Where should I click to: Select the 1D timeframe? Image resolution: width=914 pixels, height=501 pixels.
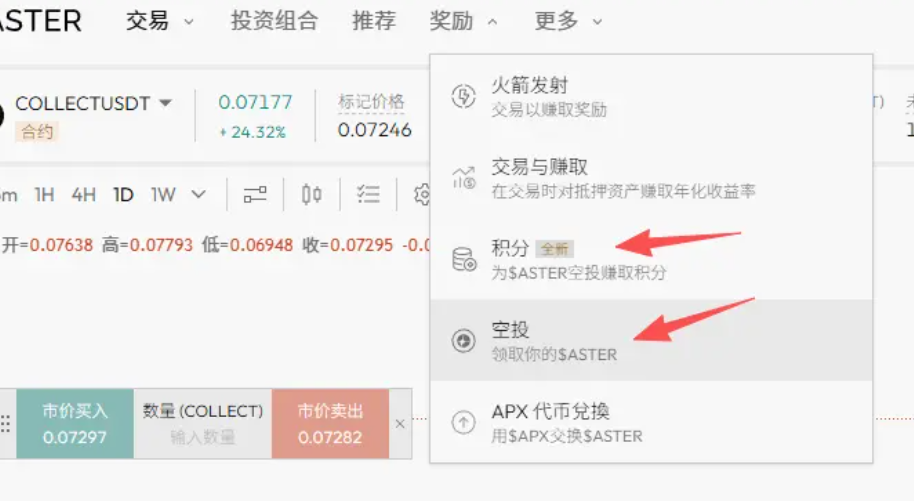click(123, 194)
